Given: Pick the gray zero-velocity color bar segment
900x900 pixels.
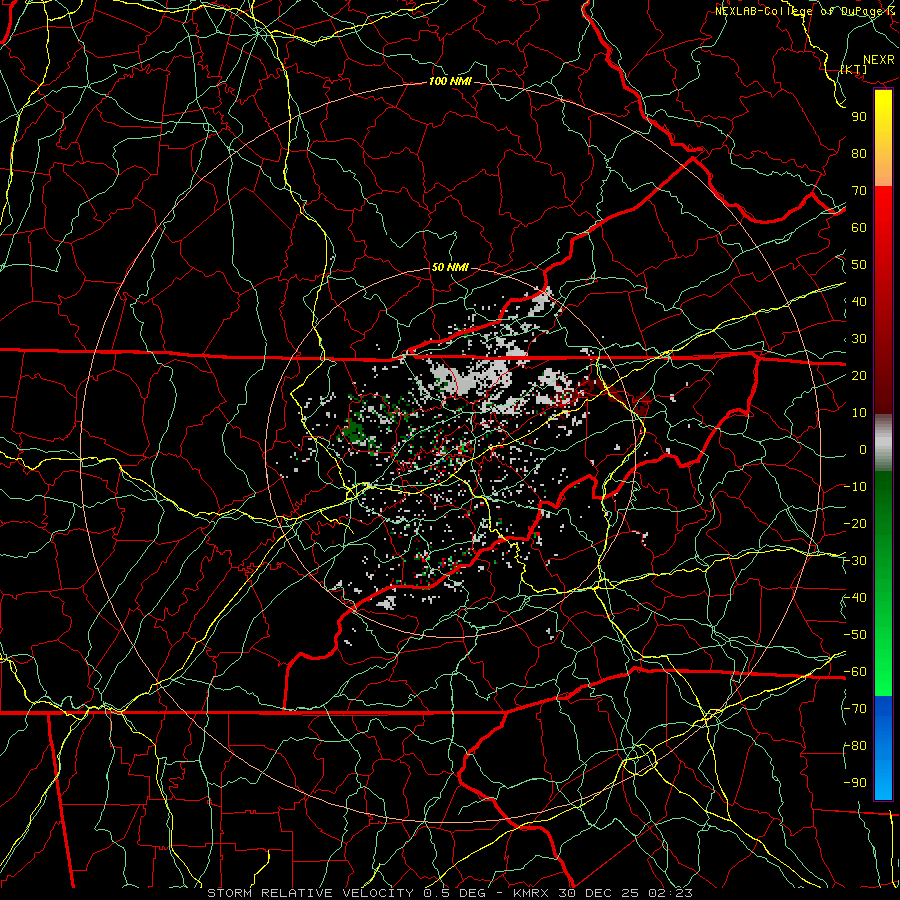Looking at the screenshot, I should (x=883, y=442).
